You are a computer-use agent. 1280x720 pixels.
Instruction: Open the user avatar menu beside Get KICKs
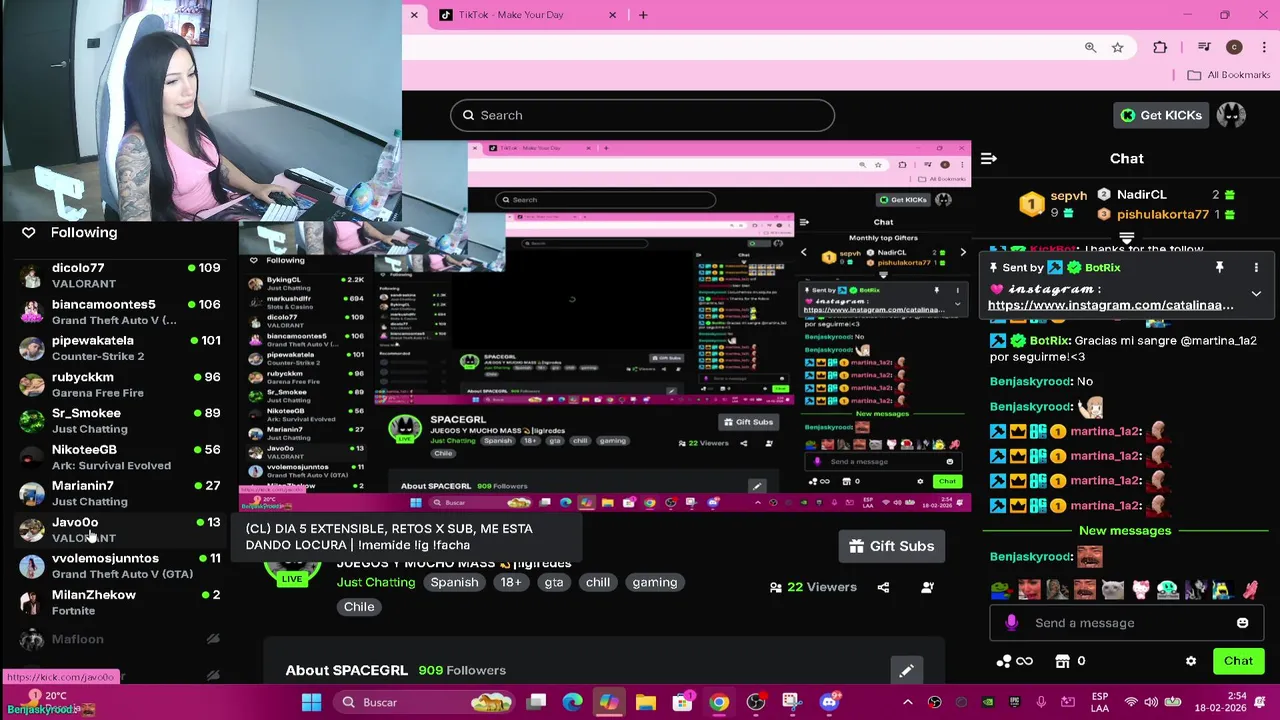[1231, 115]
